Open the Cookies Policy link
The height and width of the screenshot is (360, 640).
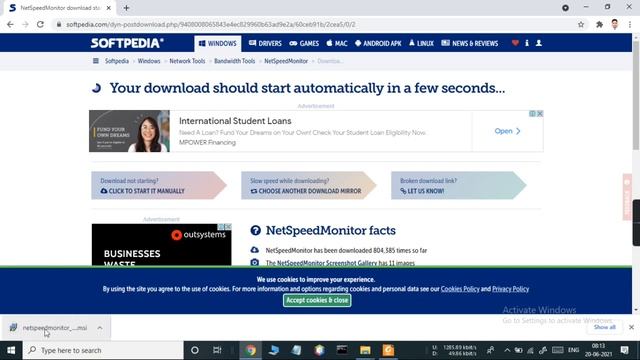pos(460,289)
